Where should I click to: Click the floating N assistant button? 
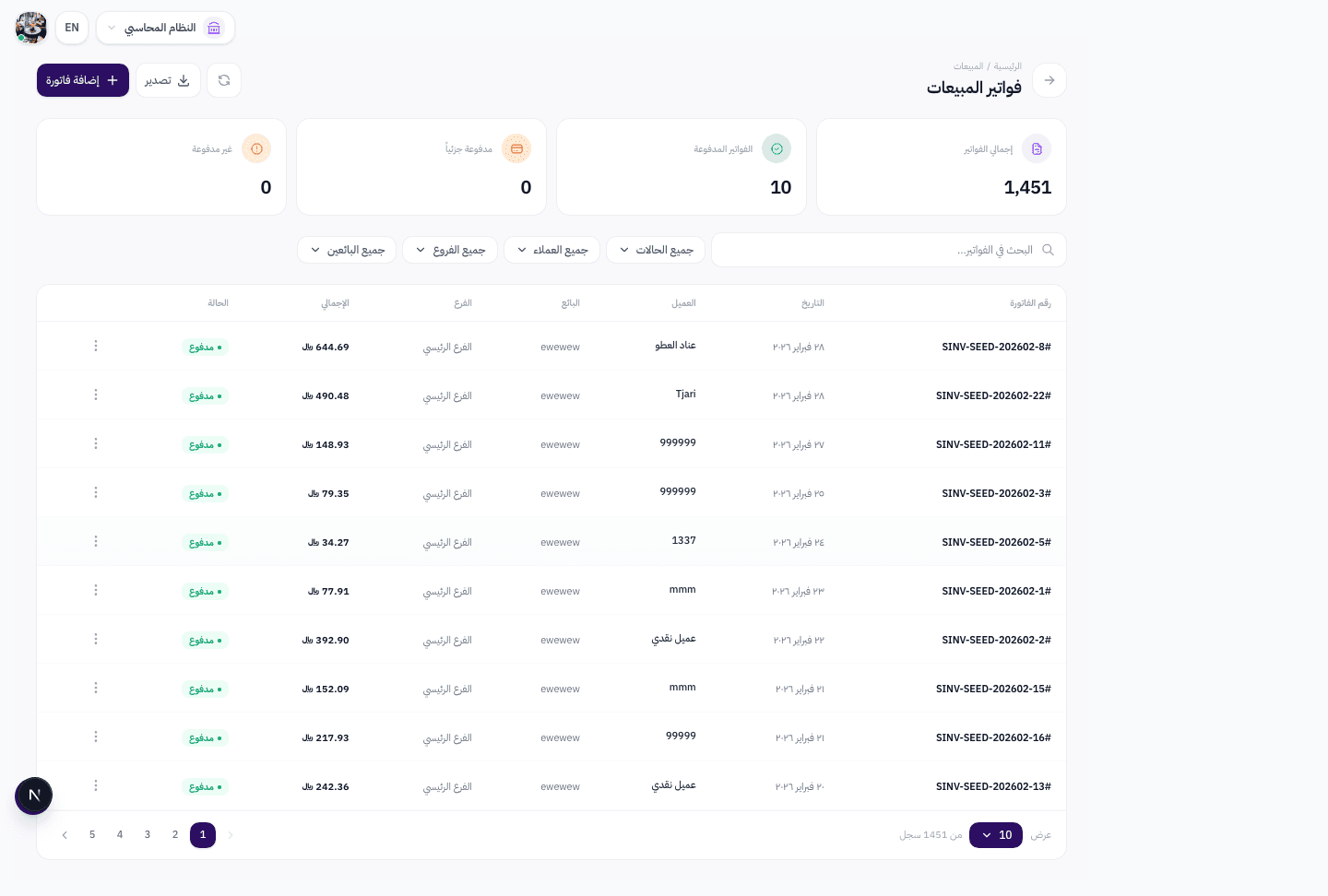coord(34,796)
